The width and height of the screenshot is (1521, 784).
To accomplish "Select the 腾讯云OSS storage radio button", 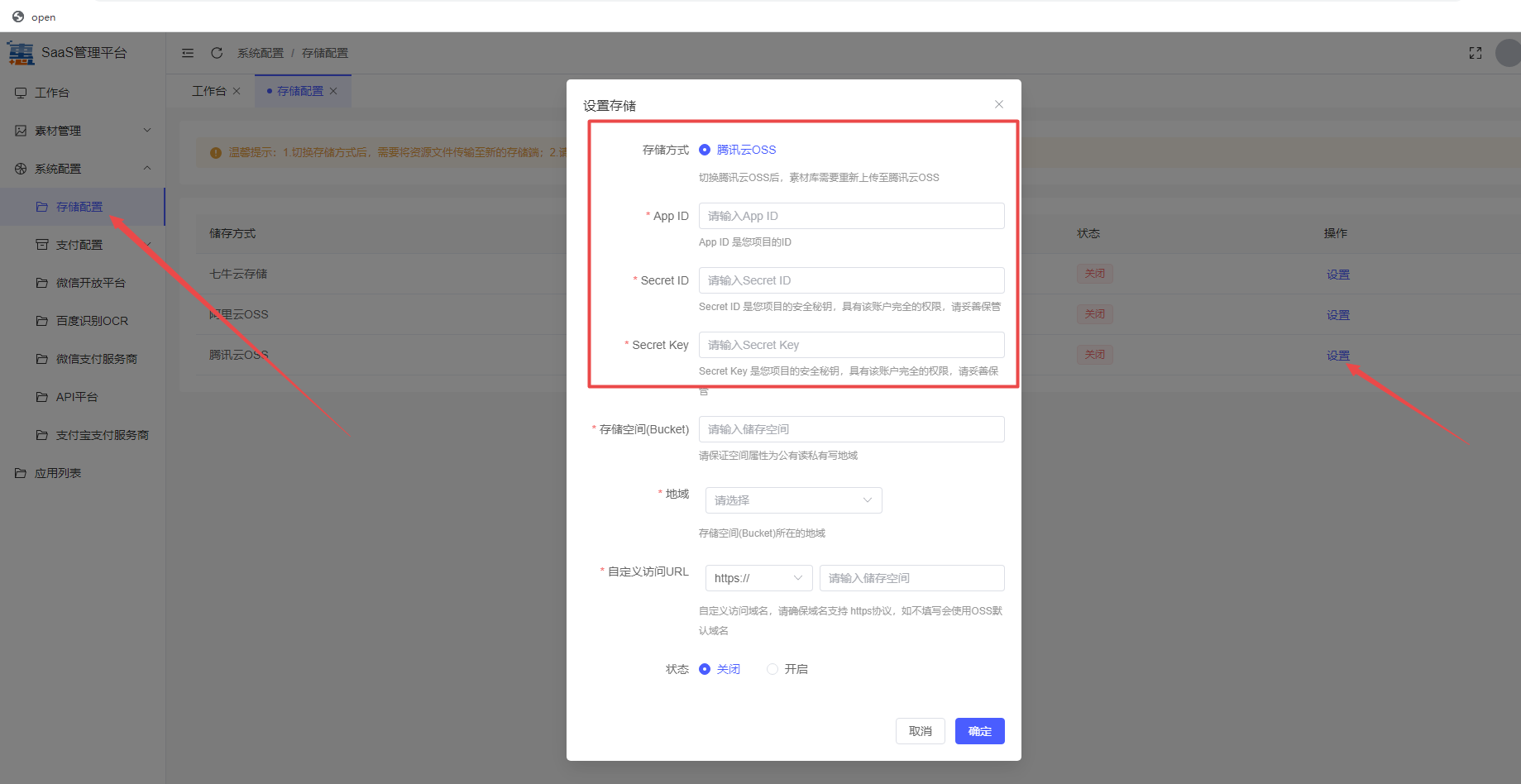I will point(705,150).
